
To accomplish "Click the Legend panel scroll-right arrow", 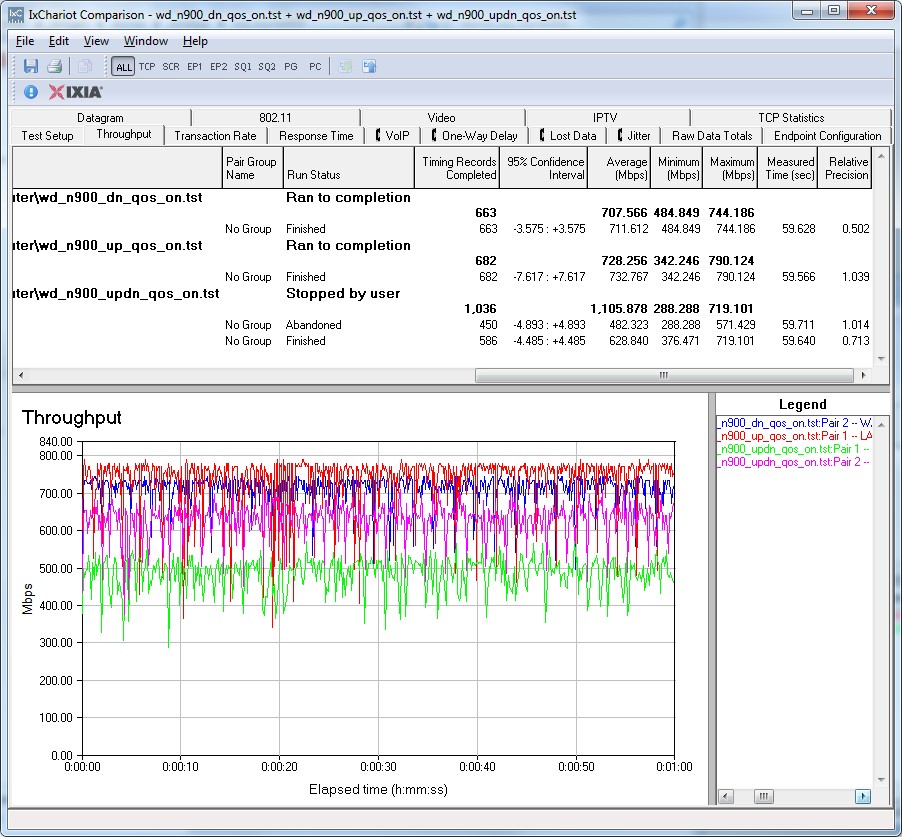I will pyautogui.click(x=862, y=796).
